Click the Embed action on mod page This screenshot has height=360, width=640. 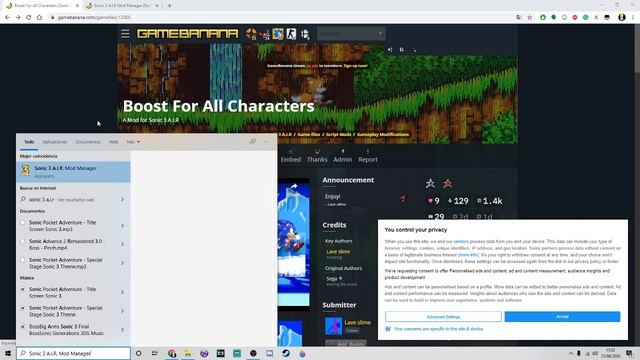point(291,156)
